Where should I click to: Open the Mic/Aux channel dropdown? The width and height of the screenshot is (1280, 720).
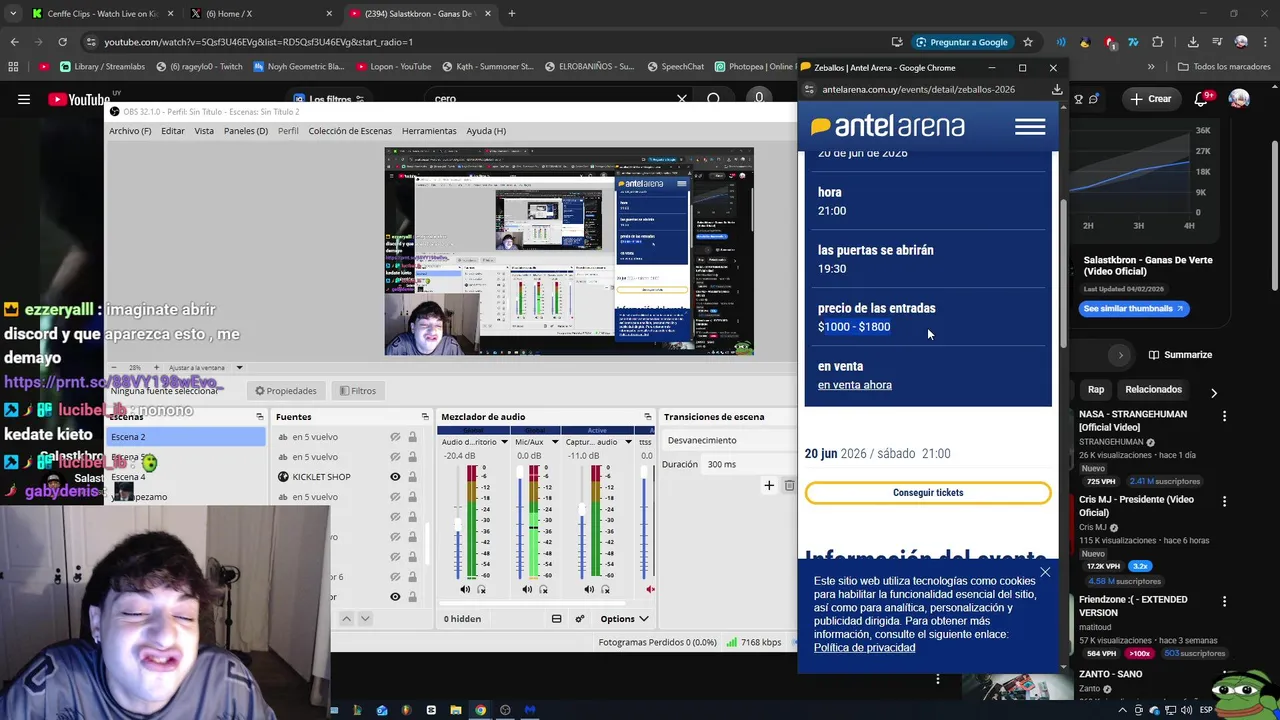tap(555, 441)
